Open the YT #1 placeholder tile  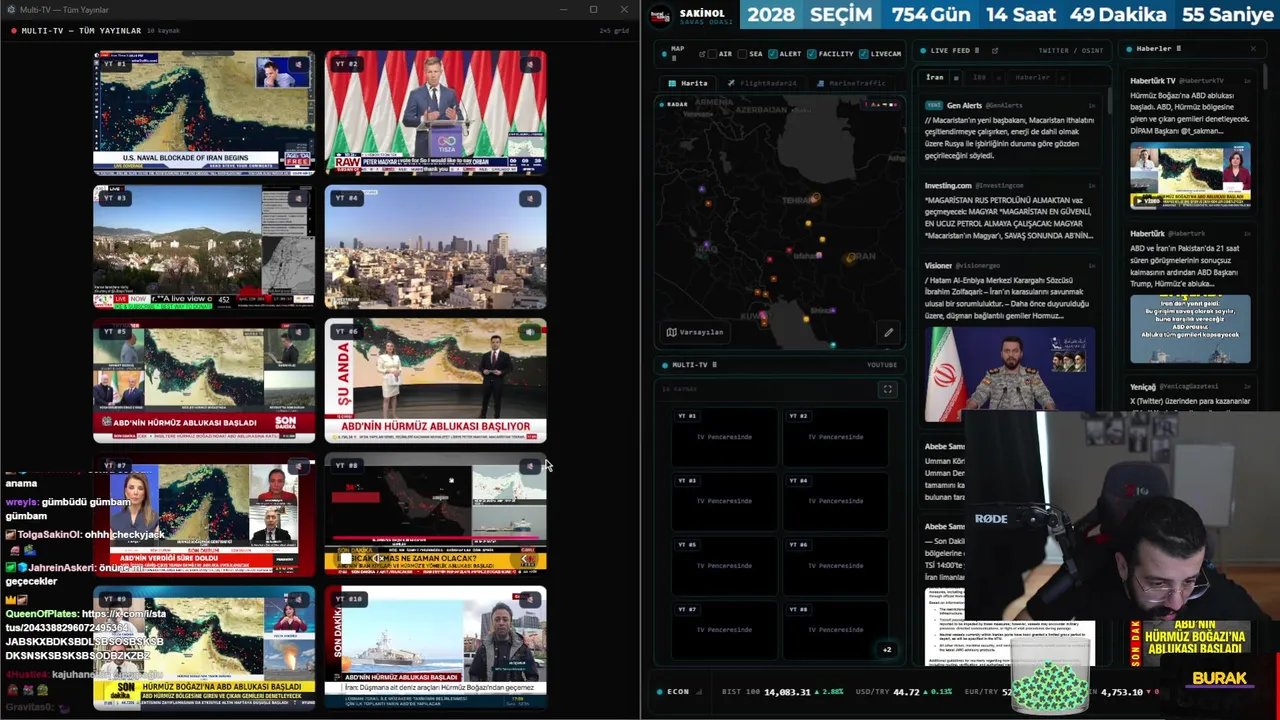click(x=723, y=436)
